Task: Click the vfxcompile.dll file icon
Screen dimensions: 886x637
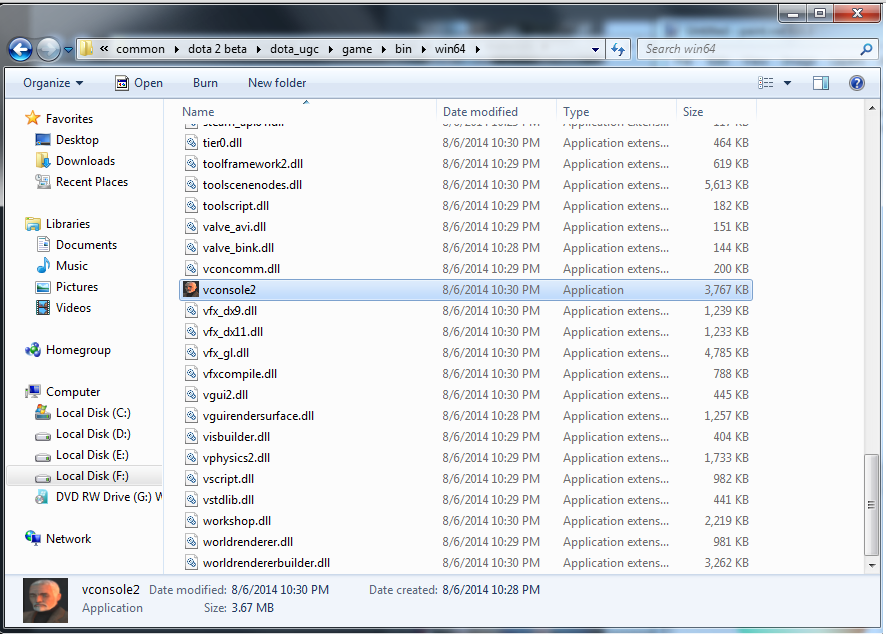Action: coord(192,374)
